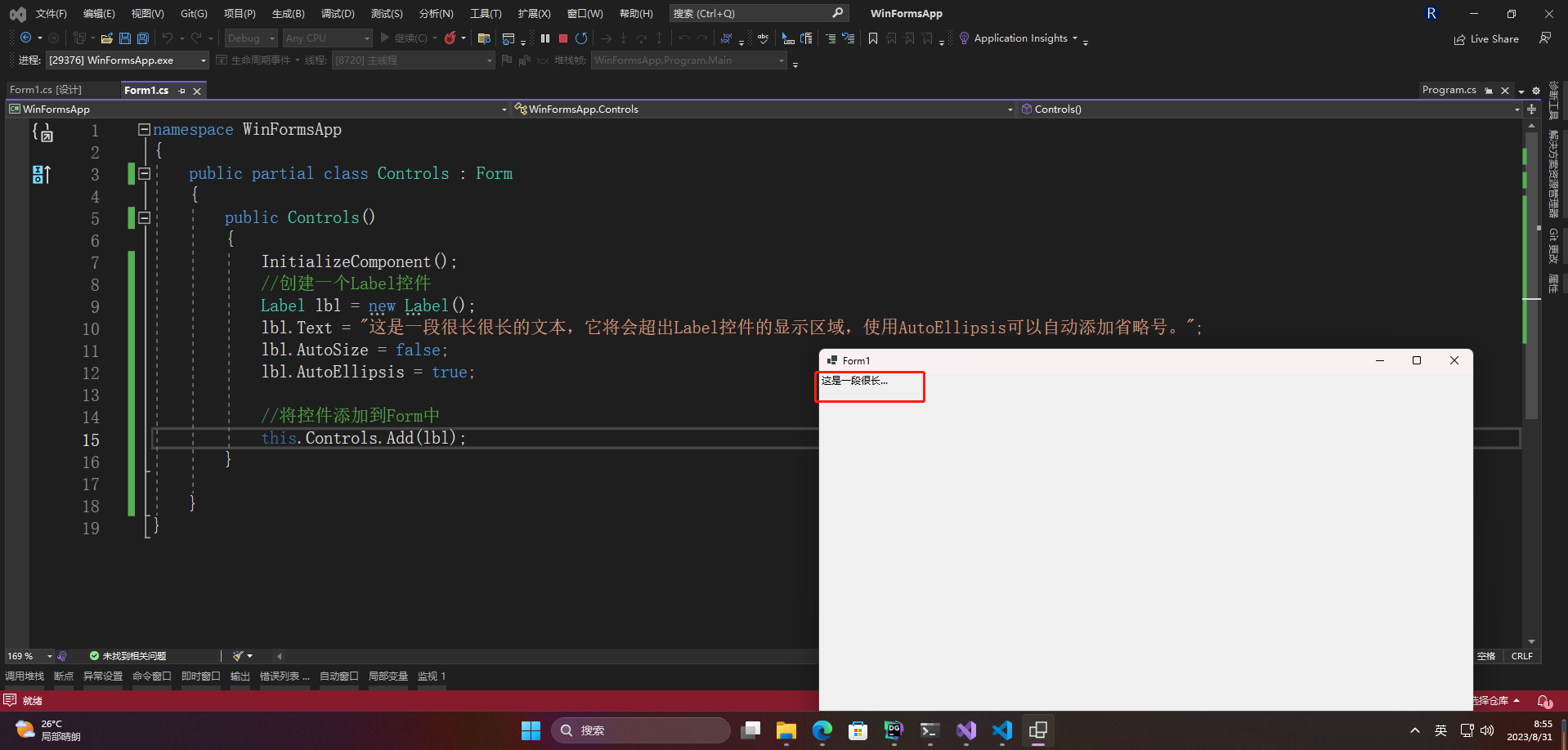Open the WinFormsApp.Controls type dropdown
Image resolution: width=1568 pixels, height=750 pixels.
coord(764,109)
